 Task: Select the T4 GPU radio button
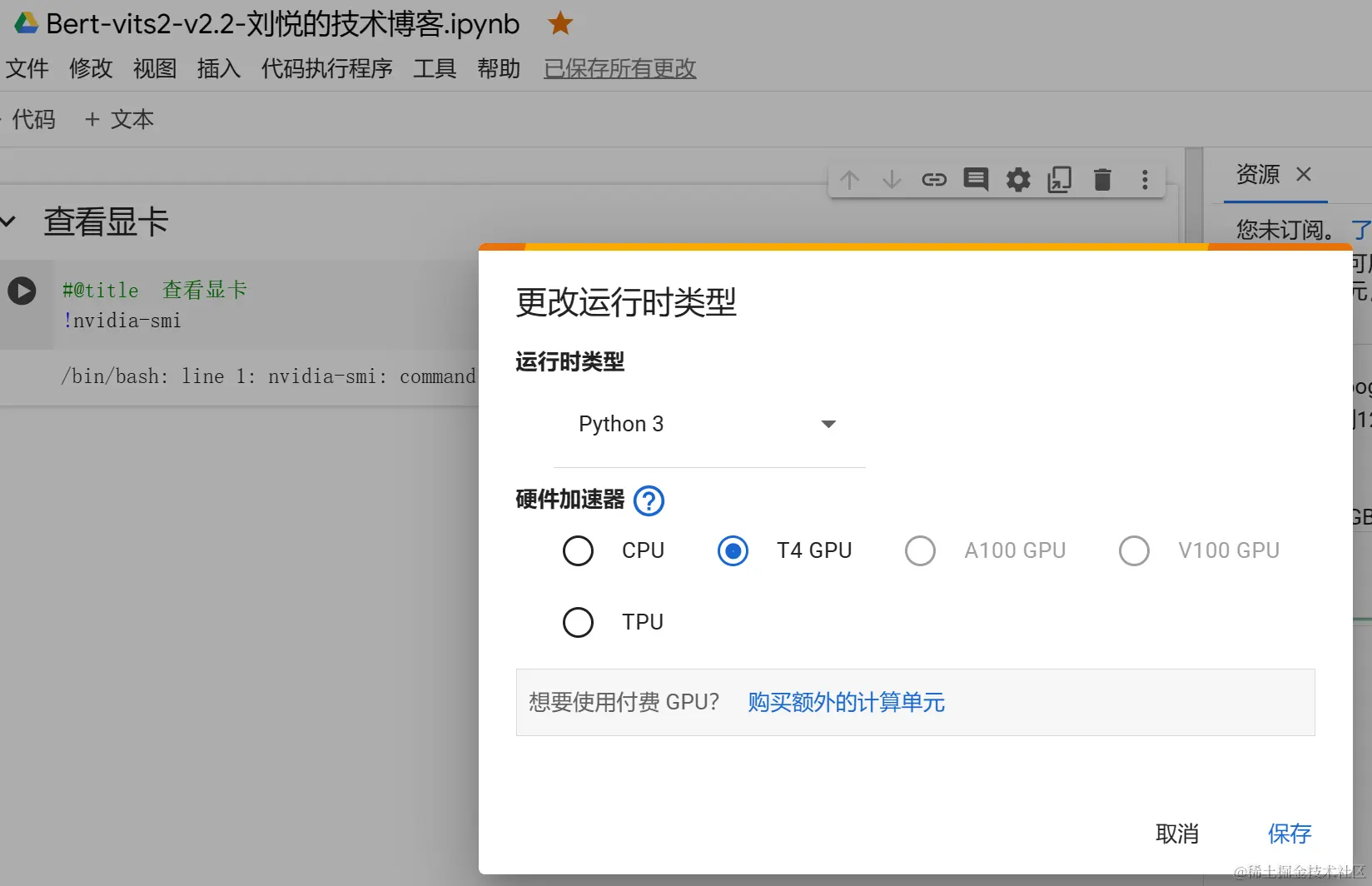point(733,550)
